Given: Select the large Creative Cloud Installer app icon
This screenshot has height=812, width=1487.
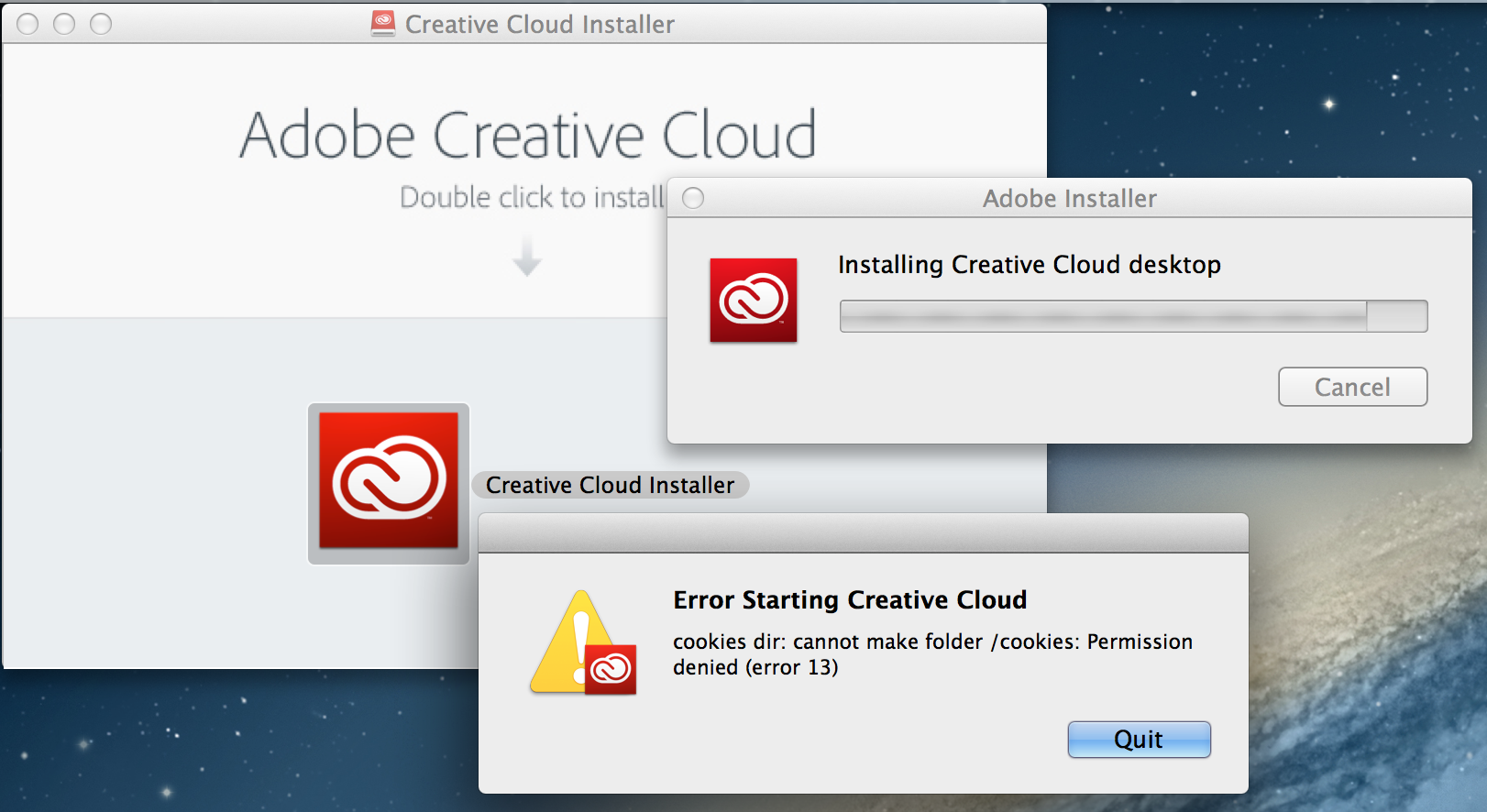Looking at the screenshot, I should click(x=389, y=483).
